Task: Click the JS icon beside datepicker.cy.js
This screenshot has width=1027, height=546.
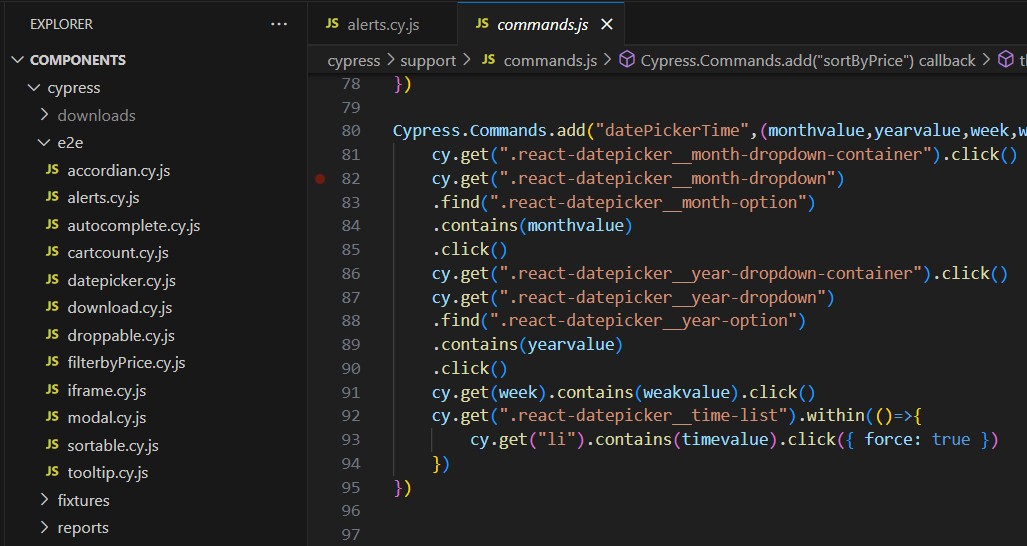Action: 52,280
